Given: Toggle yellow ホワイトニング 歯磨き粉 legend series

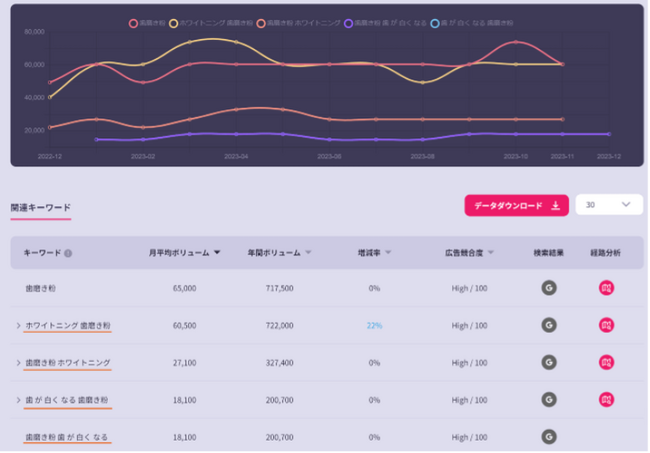Looking at the screenshot, I should pos(211,23).
